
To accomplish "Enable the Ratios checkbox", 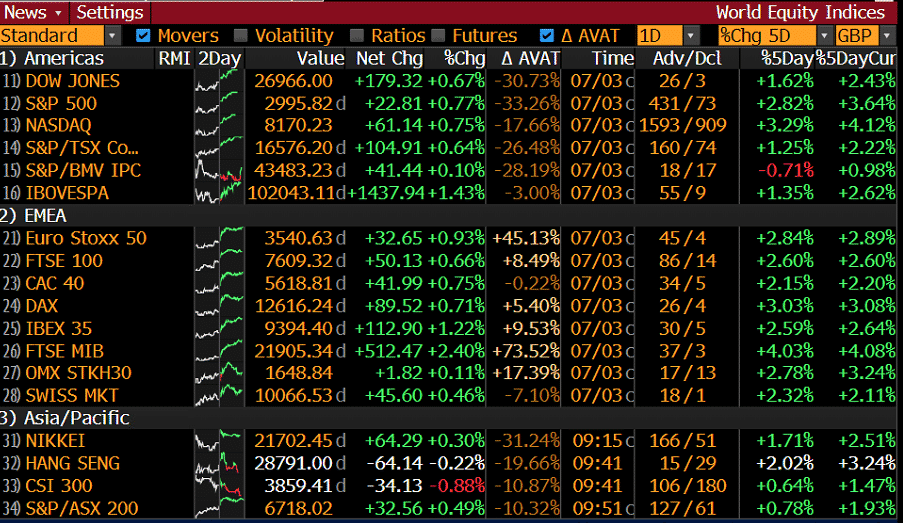I will coord(357,36).
